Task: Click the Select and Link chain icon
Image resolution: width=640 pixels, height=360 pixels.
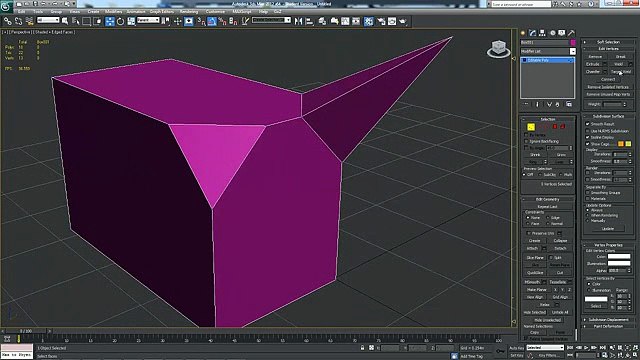Action: point(7,21)
